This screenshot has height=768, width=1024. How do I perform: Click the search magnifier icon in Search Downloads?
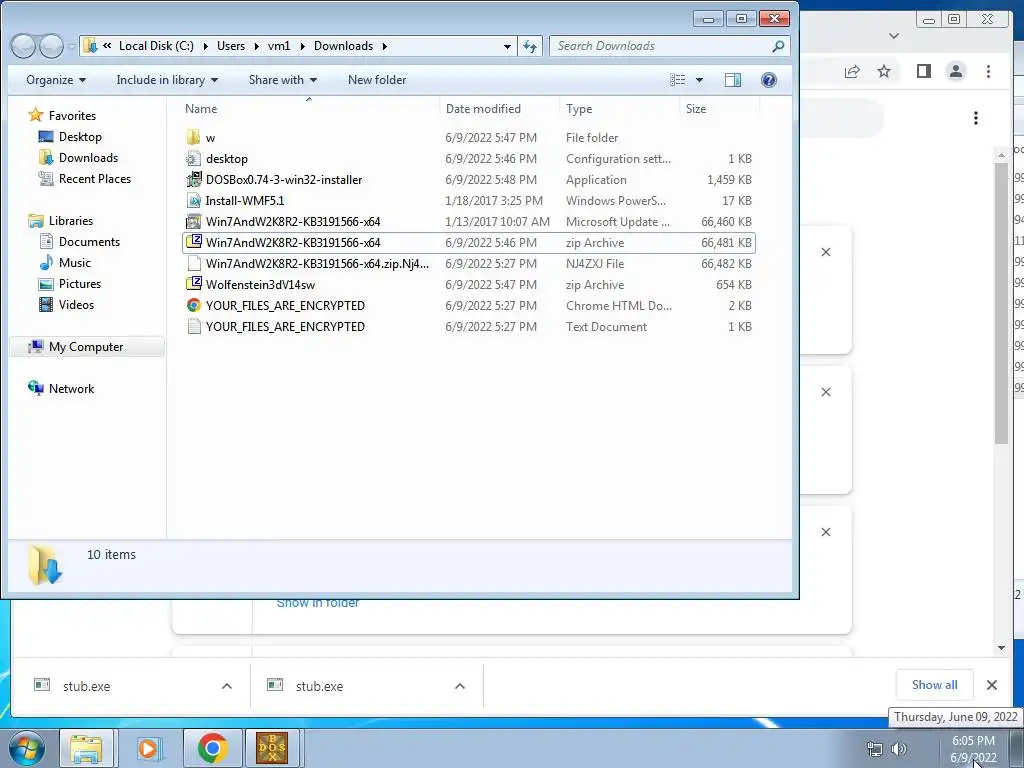778,46
